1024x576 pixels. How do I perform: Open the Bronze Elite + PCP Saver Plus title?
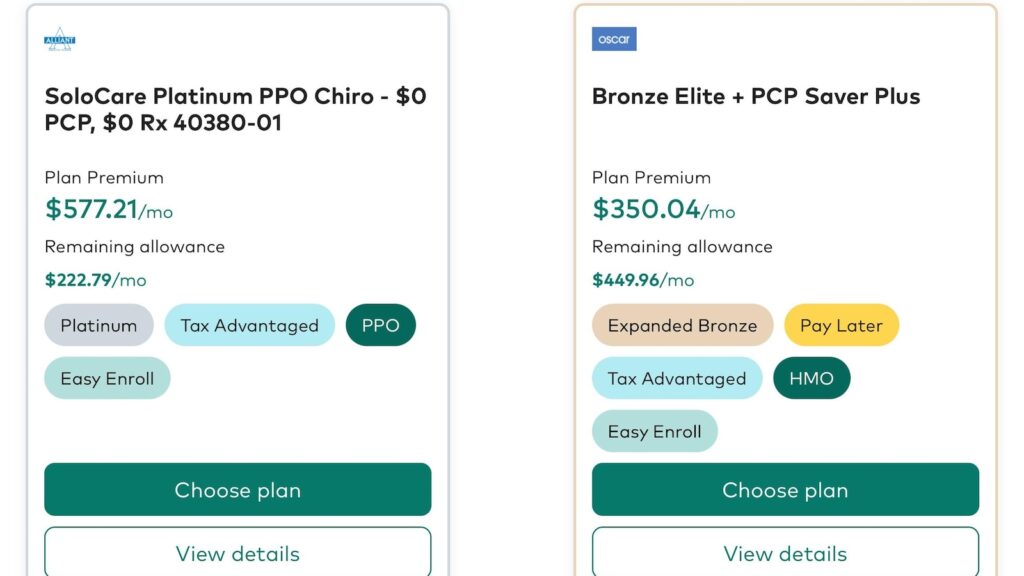click(756, 97)
